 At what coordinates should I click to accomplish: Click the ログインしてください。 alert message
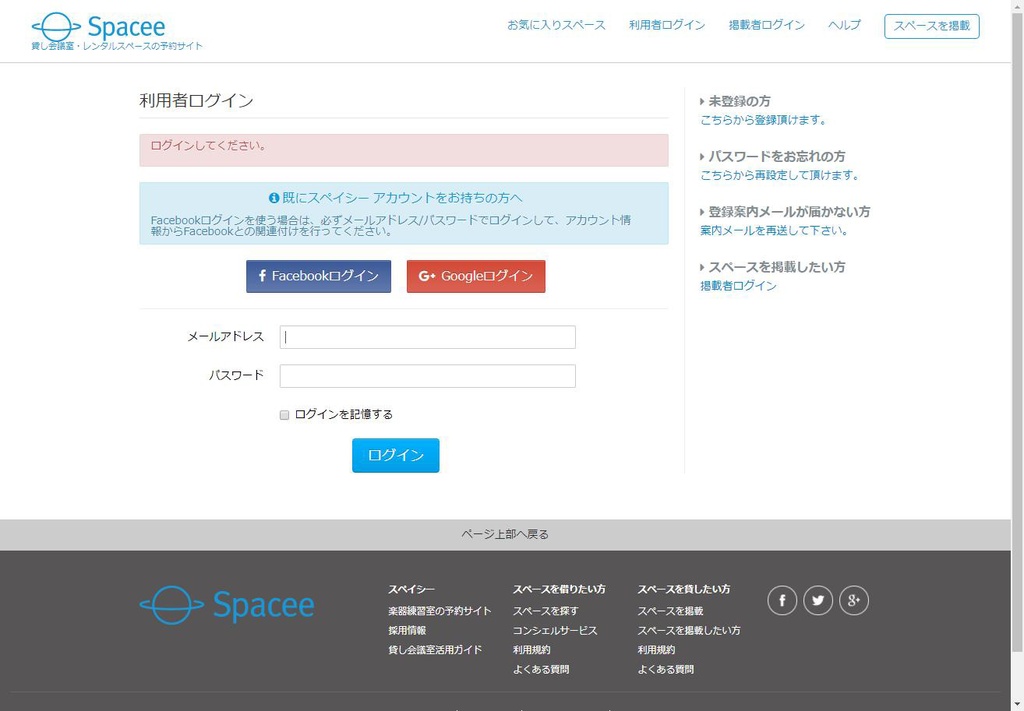pyautogui.click(x=404, y=150)
